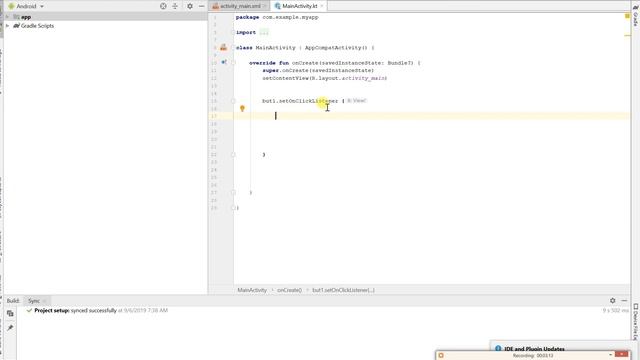Image resolution: width=640 pixels, height=360 pixels.
Task: Open Project panel gear options
Action: (x=190, y=6)
